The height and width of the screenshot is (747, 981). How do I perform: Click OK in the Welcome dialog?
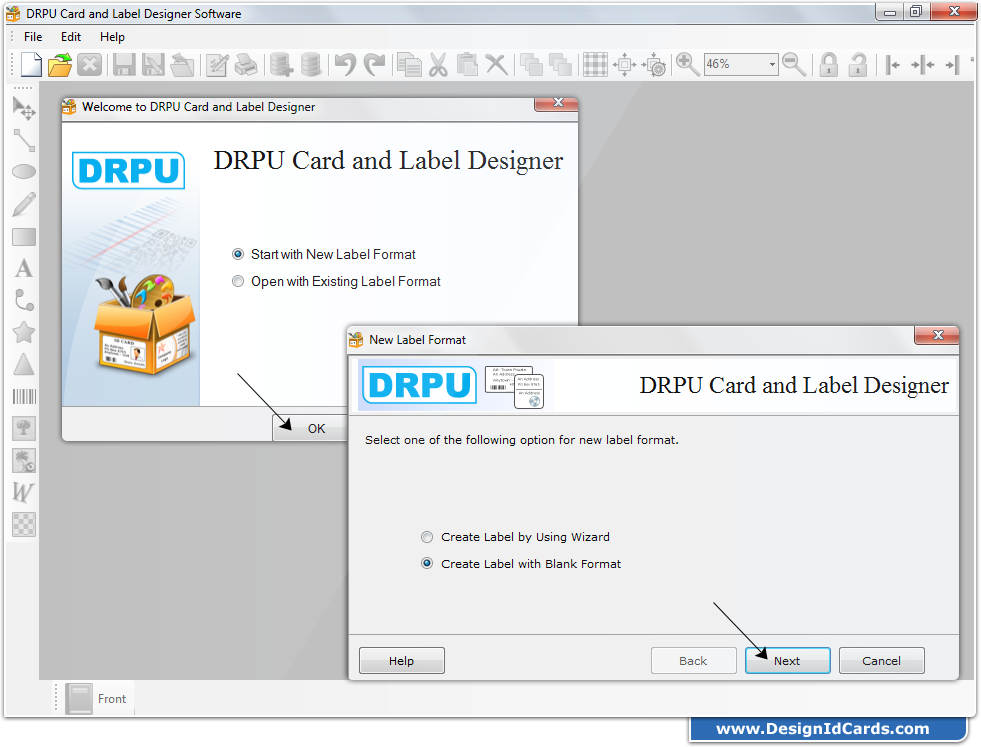(x=311, y=429)
